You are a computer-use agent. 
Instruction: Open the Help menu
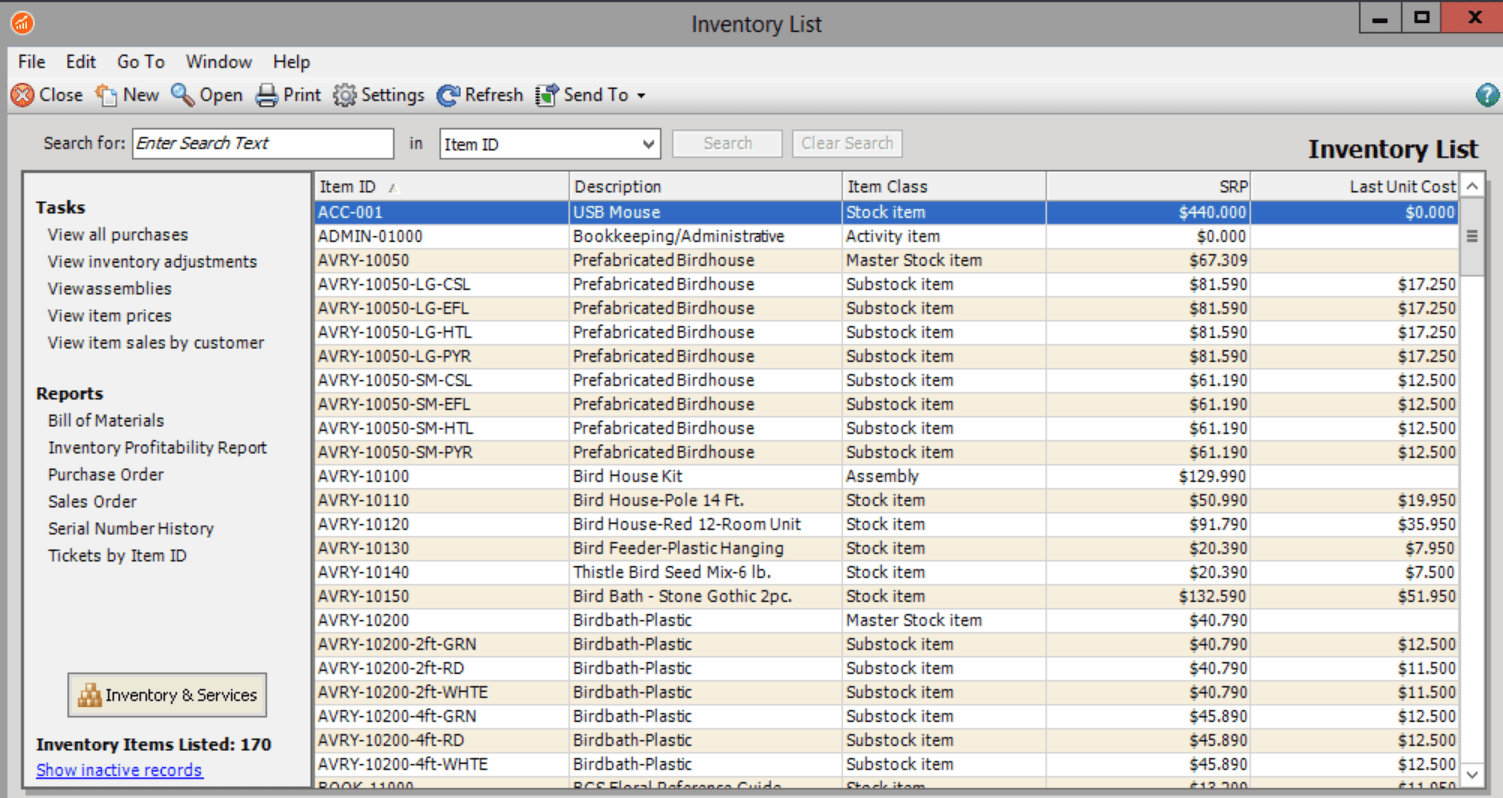coord(292,62)
